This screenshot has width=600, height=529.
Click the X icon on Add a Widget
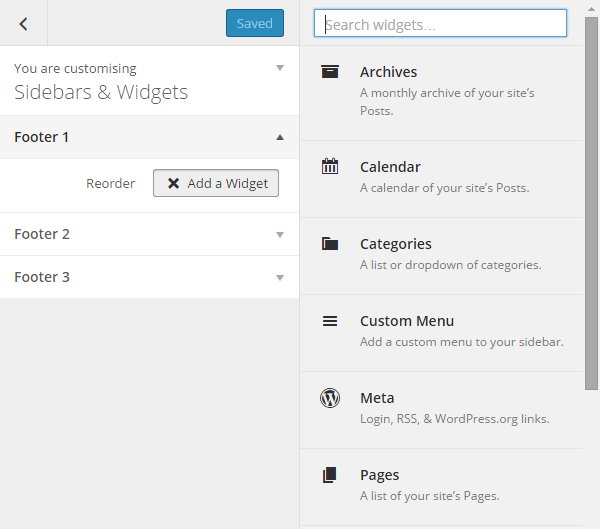[173, 183]
